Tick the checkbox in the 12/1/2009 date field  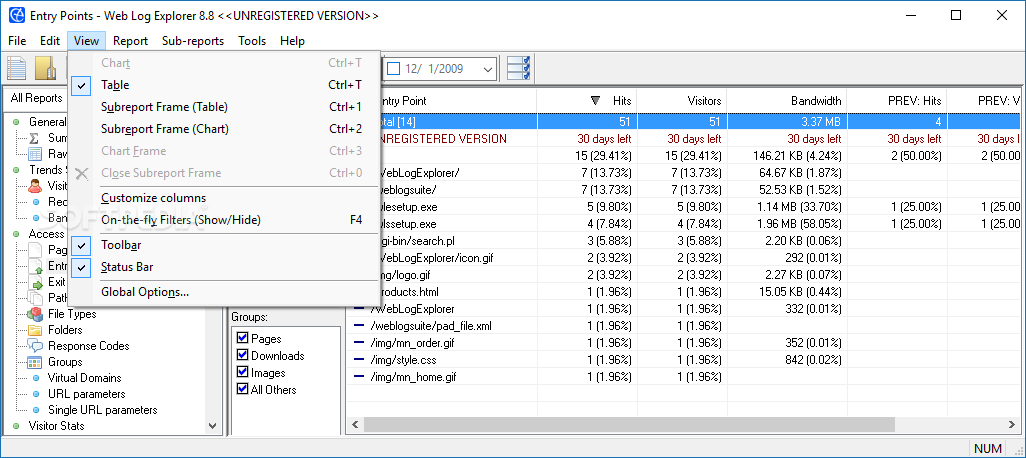[x=394, y=68]
